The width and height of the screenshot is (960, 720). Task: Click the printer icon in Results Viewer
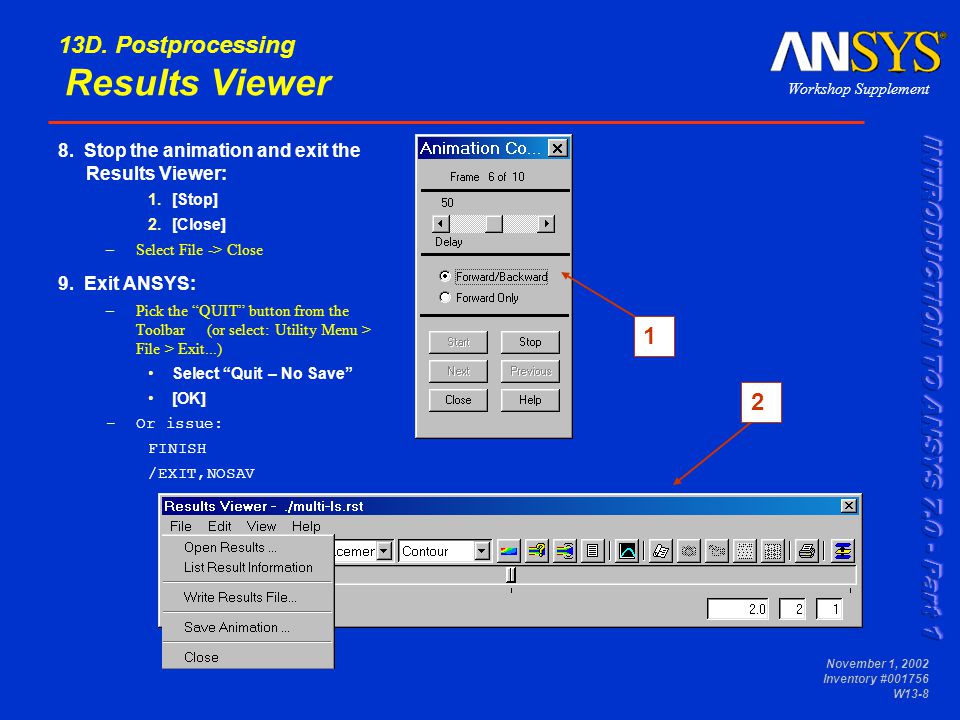coord(807,551)
